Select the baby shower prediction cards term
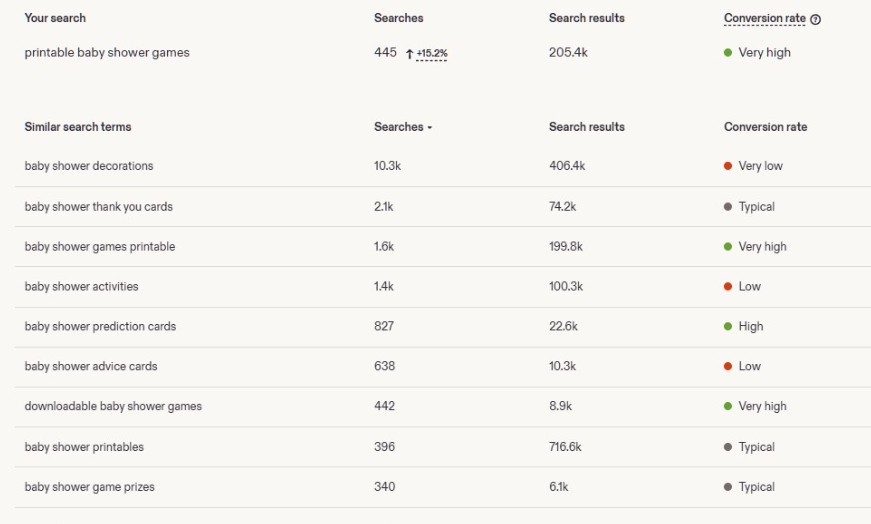The width and height of the screenshot is (871, 524). [101, 326]
